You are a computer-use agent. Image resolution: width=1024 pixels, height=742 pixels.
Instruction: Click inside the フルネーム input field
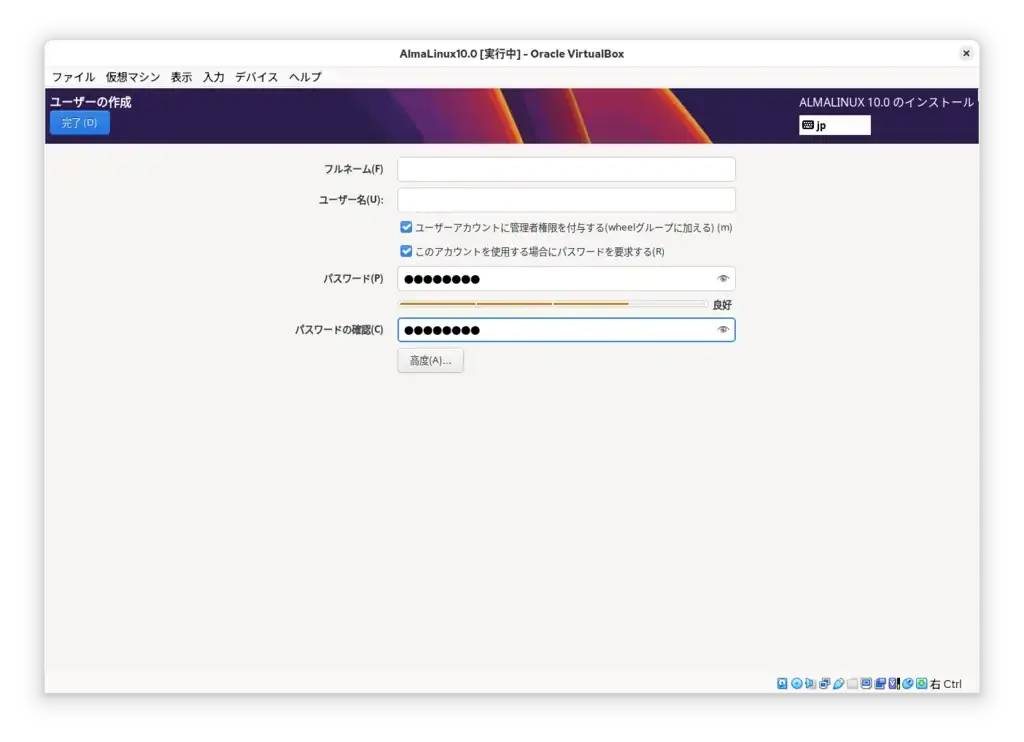tap(566, 169)
